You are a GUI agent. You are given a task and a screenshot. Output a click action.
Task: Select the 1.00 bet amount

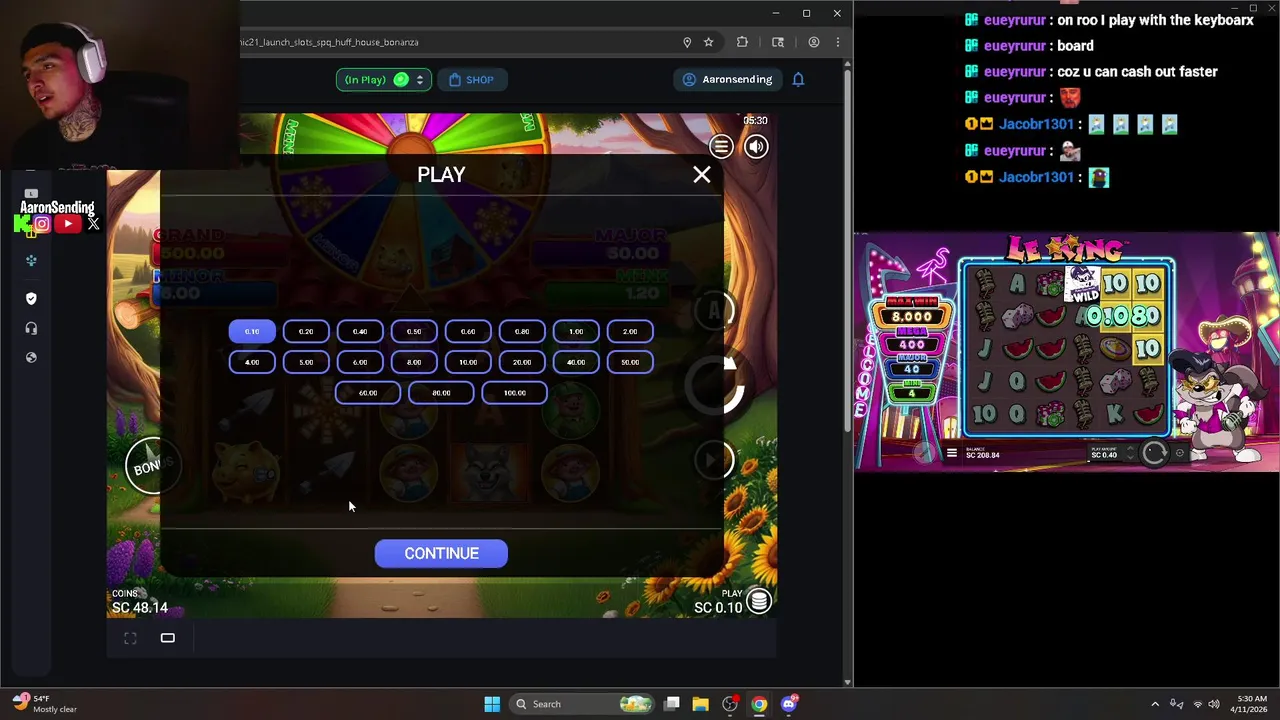coord(576,331)
